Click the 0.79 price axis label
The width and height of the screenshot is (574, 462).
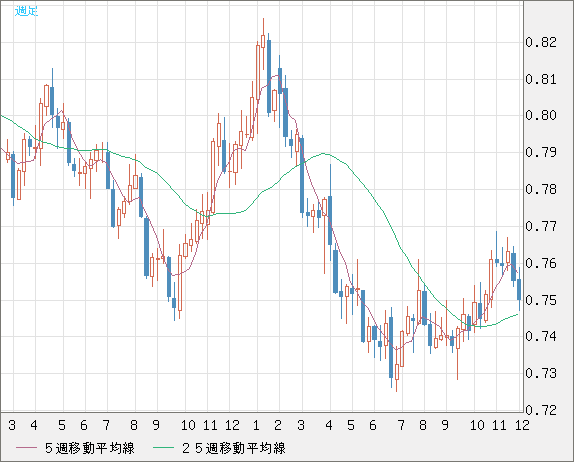point(541,152)
